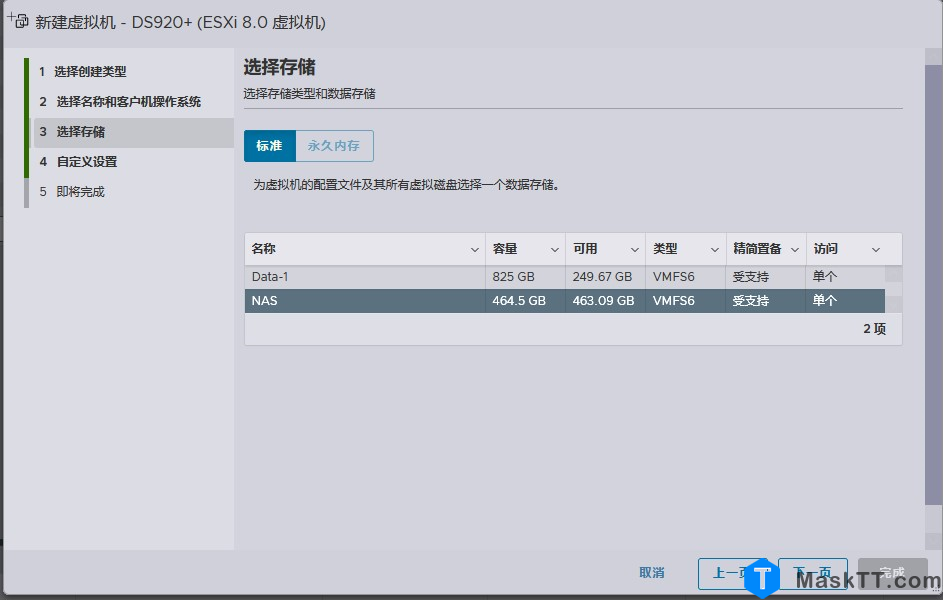Sort by the 可用 column header
This screenshot has height=600, width=943.
585,249
